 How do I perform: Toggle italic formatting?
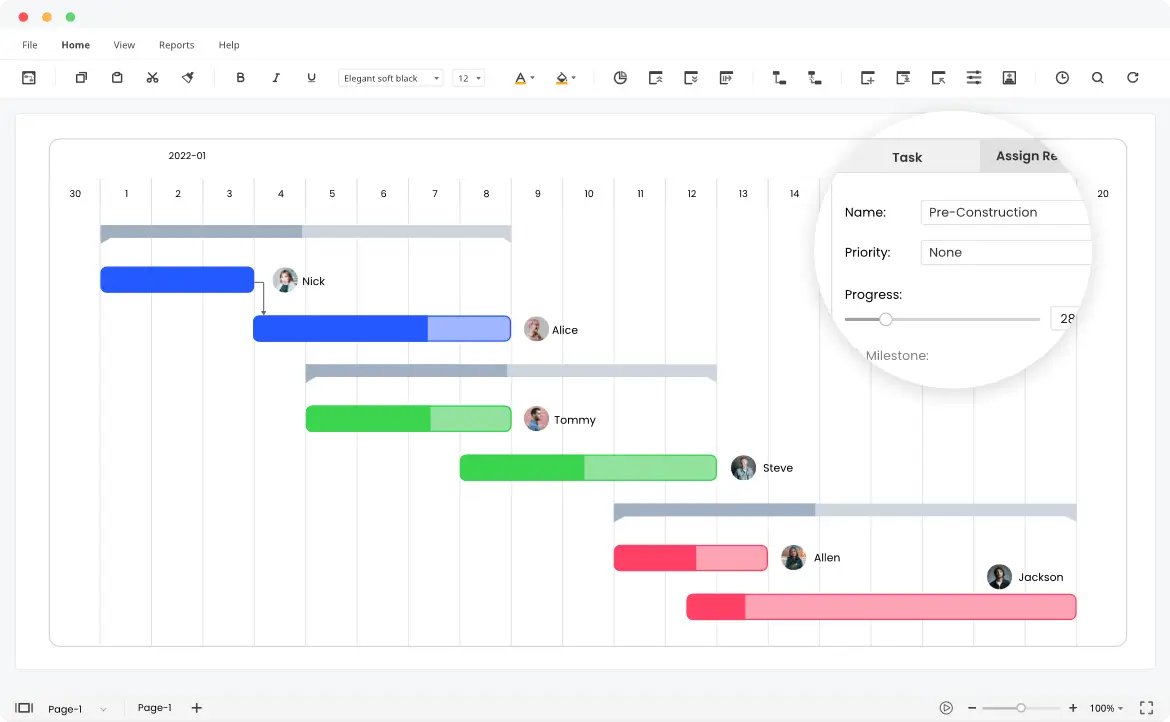coord(276,77)
